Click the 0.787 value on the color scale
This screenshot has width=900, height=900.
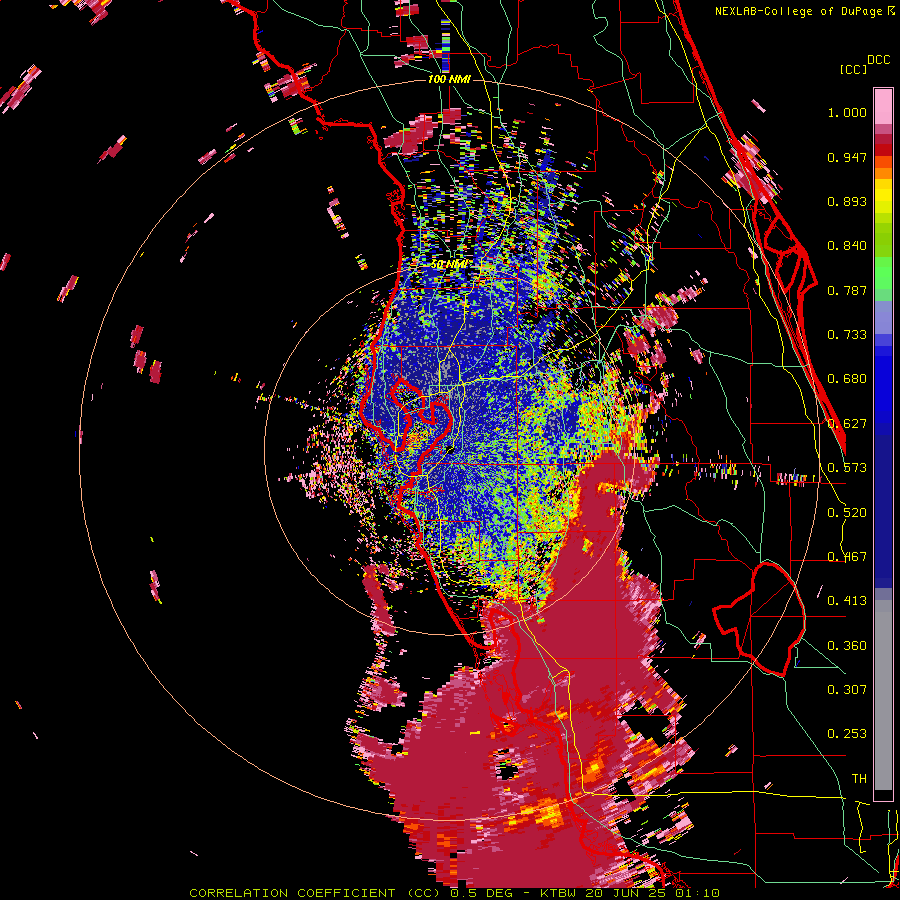coord(847,290)
